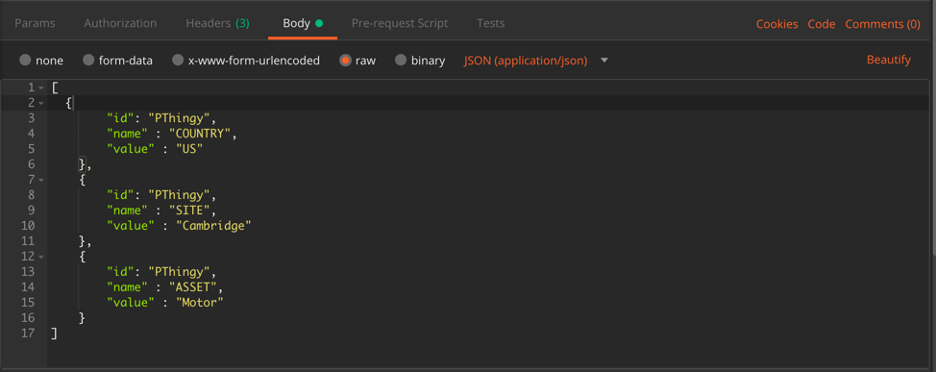The width and height of the screenshot is (936, 372).
Task: Click "PThingy" on line 3
Action: coord(178,118)
